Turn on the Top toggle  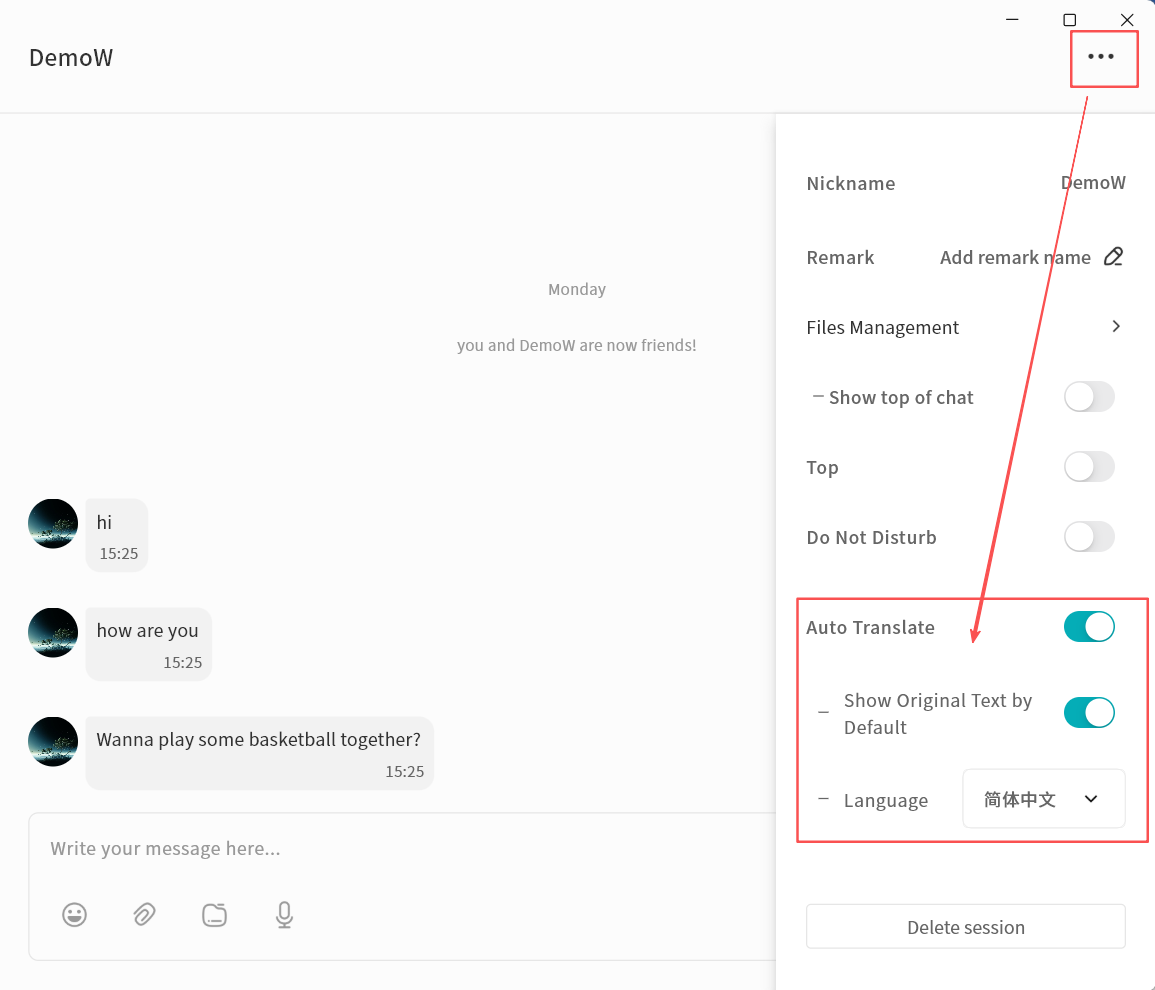(1088, 467)
